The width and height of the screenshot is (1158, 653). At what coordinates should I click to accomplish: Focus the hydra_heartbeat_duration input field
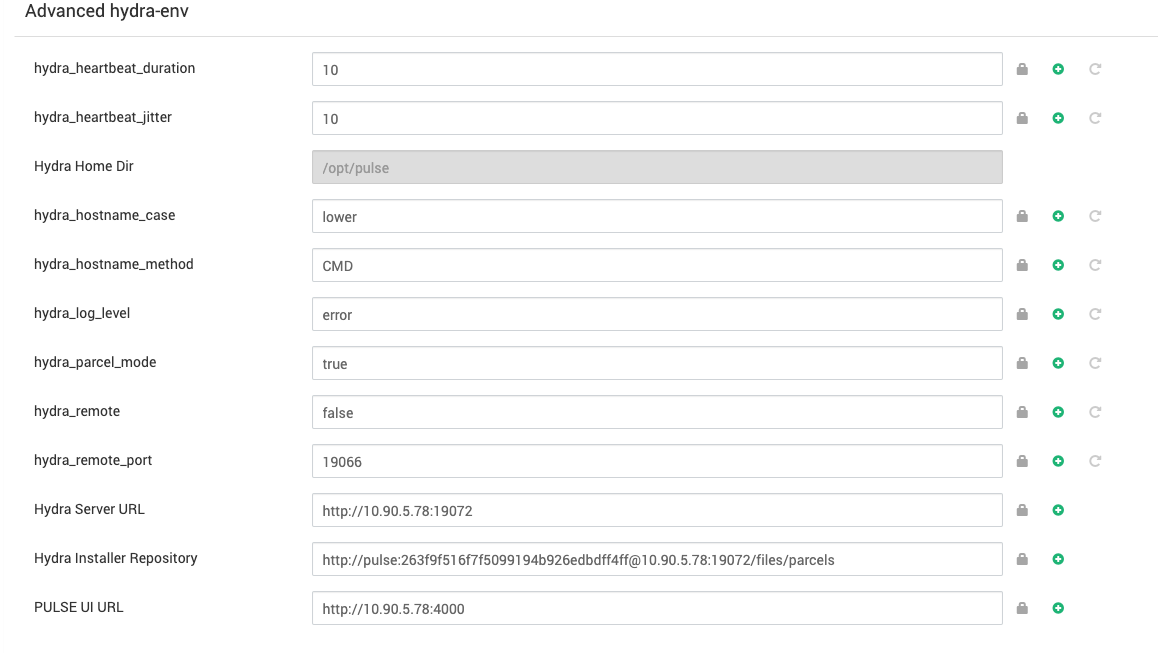point(657,69)
